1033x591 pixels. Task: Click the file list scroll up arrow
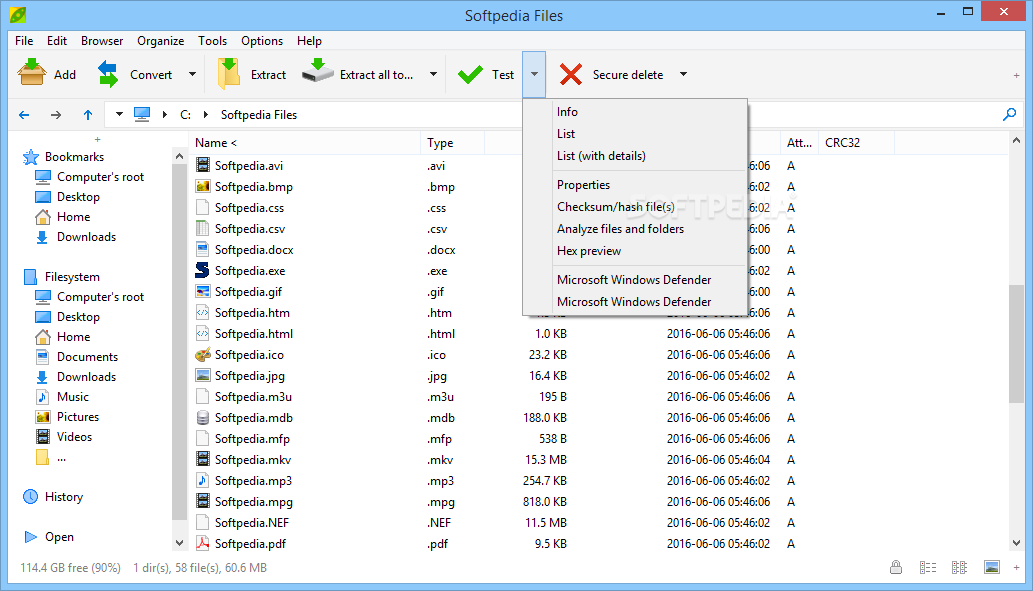[x=1016, y=140]
